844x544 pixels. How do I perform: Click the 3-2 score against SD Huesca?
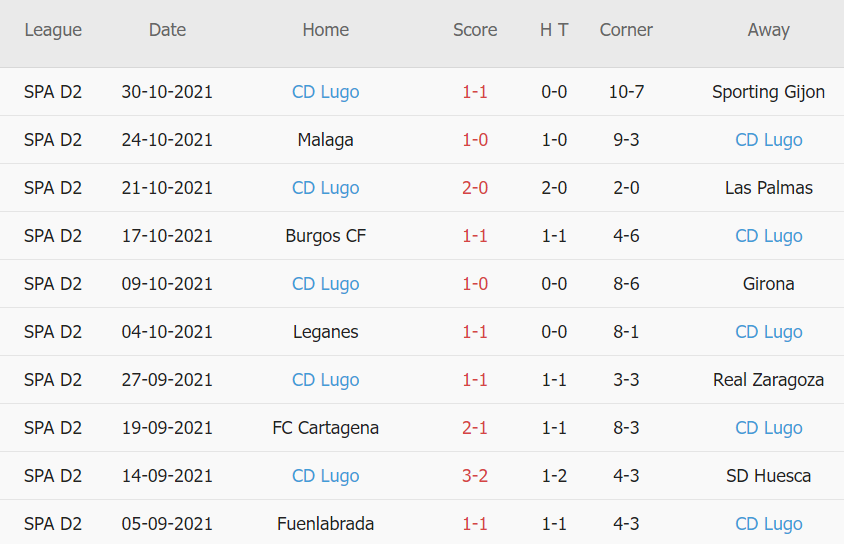(x=475, y=476)
